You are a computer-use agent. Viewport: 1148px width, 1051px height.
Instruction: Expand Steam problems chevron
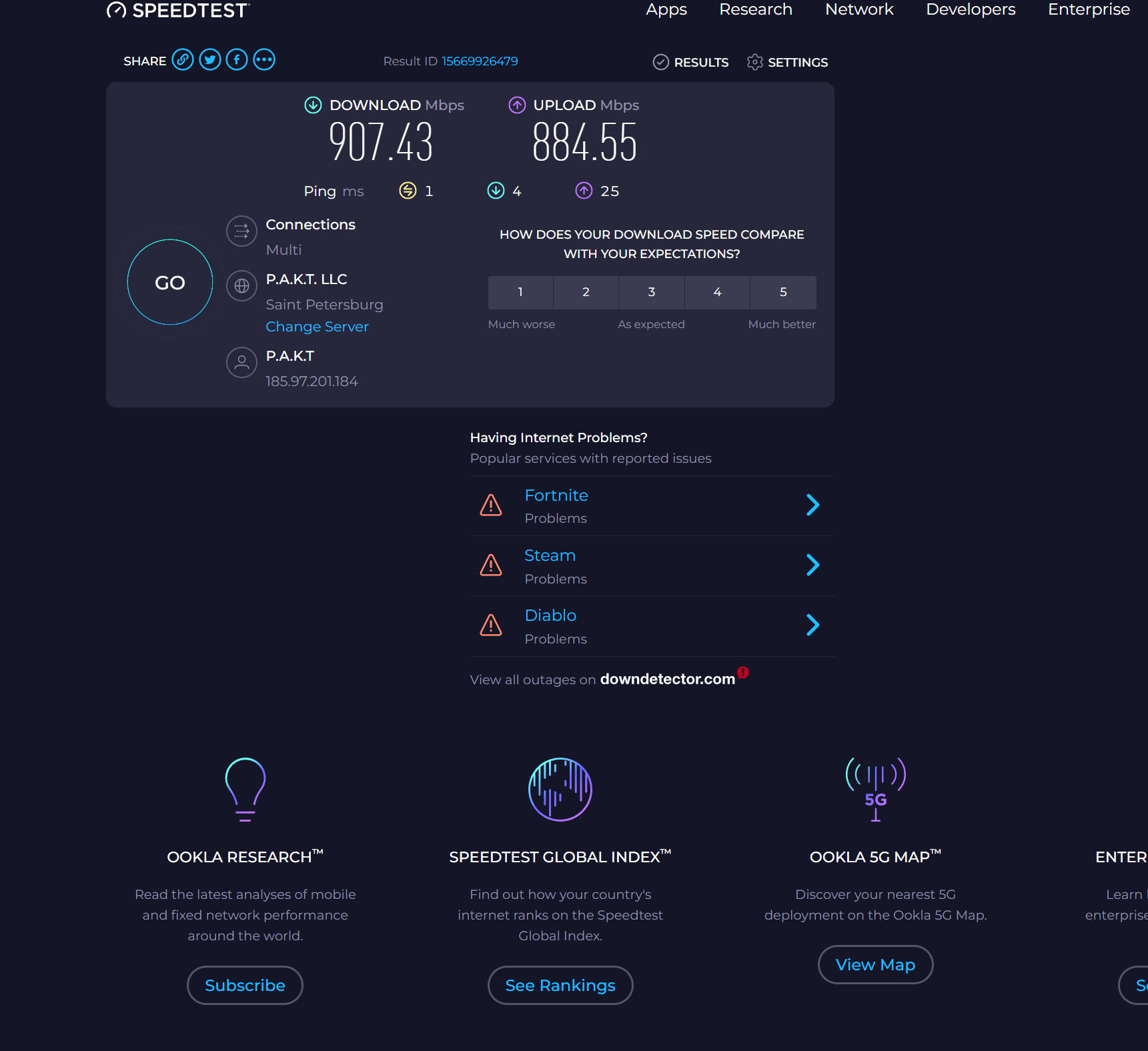tap(812, 565)
